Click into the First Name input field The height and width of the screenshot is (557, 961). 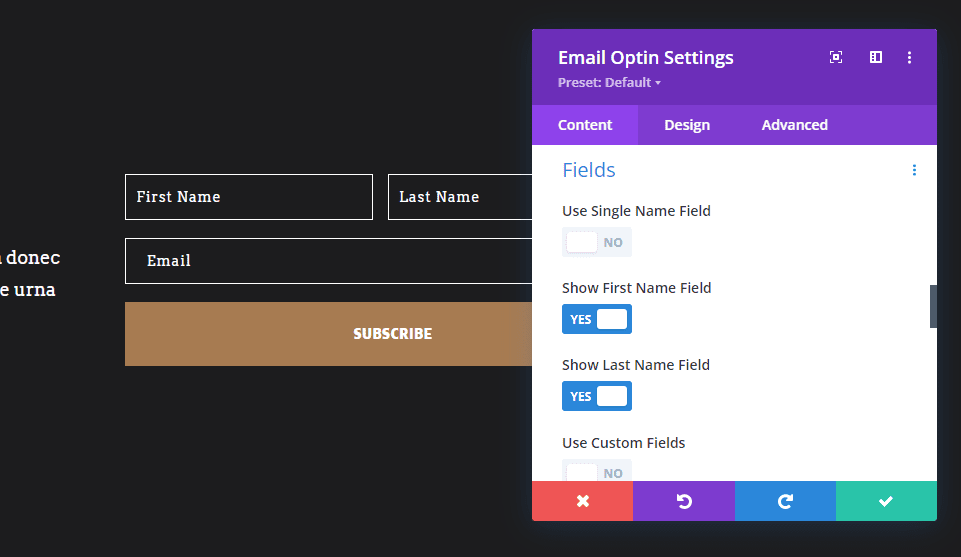click(x=248, y=197)
